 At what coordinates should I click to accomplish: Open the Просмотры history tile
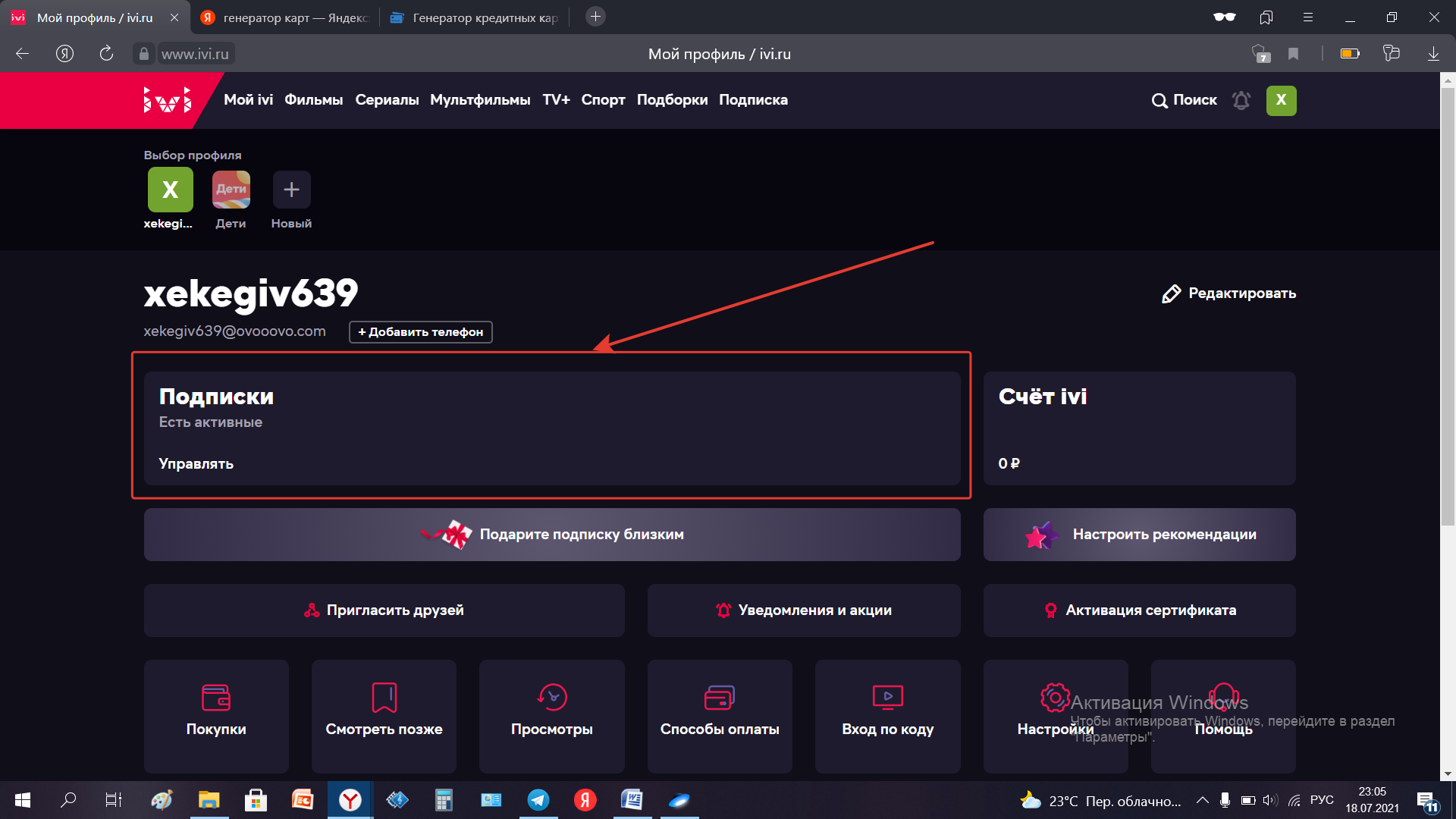[551, 715]
